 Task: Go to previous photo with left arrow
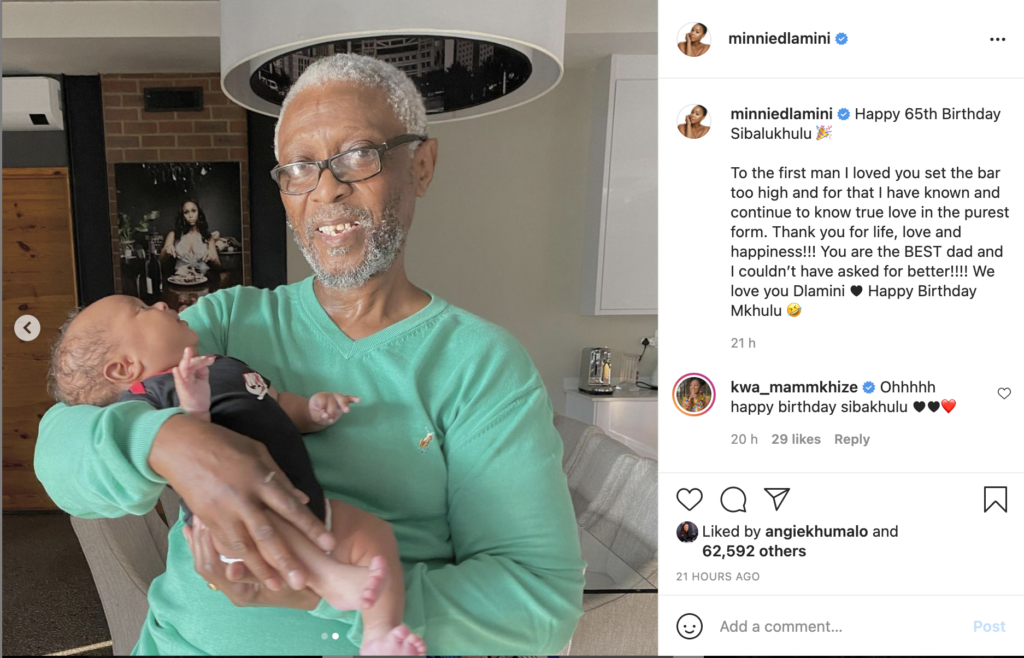[27, 328]
